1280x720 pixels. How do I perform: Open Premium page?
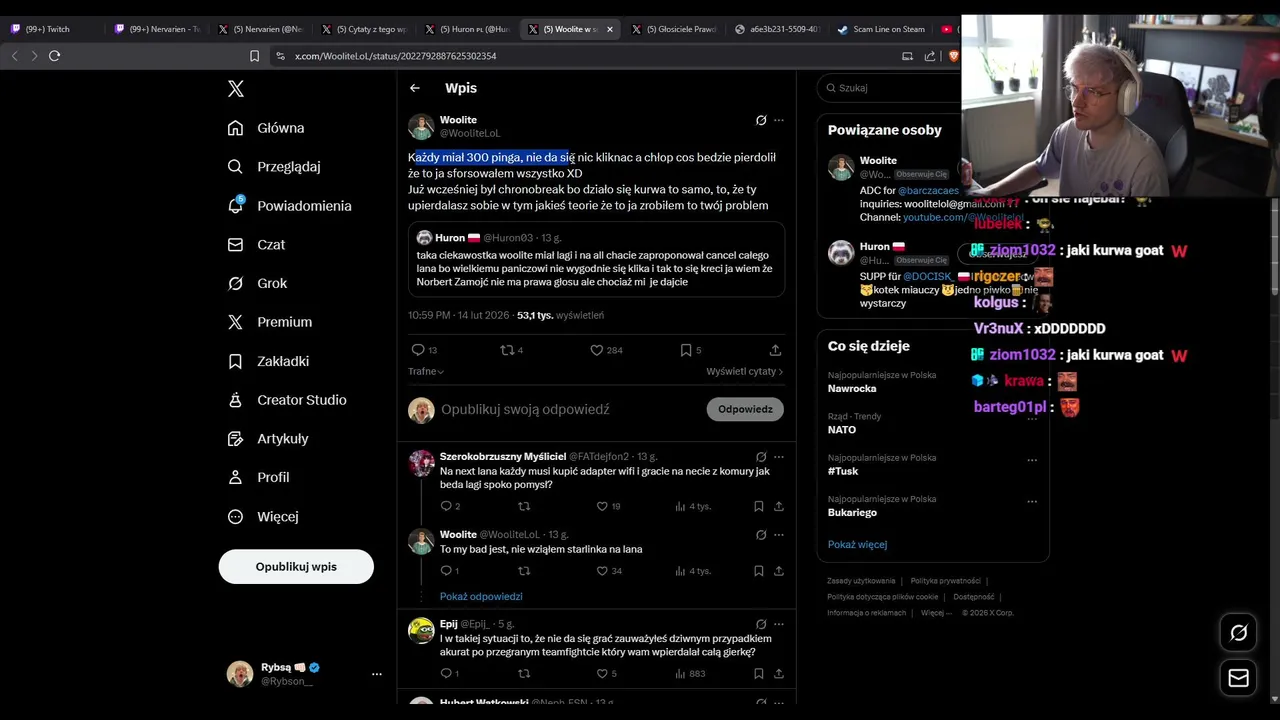tap(270, 322)
